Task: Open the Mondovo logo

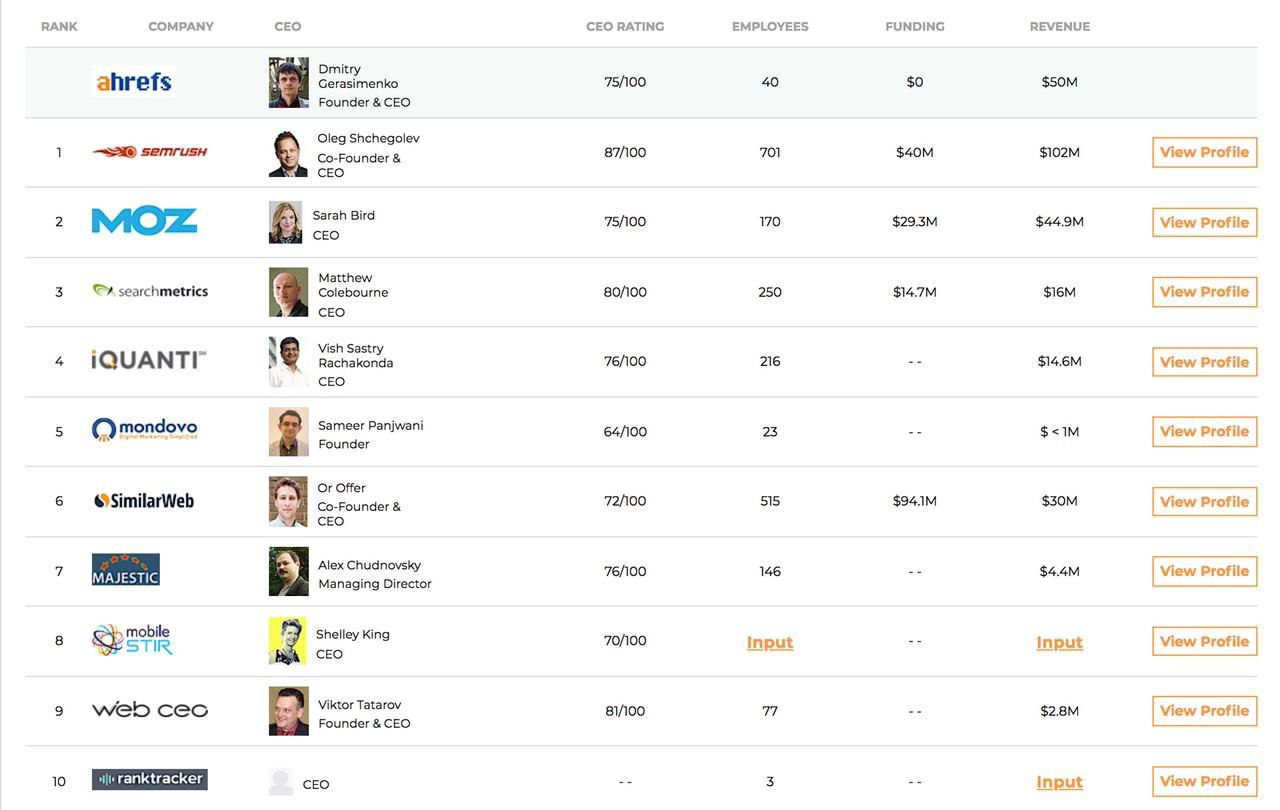Action: pyautogui.click(x=145, y=430)
